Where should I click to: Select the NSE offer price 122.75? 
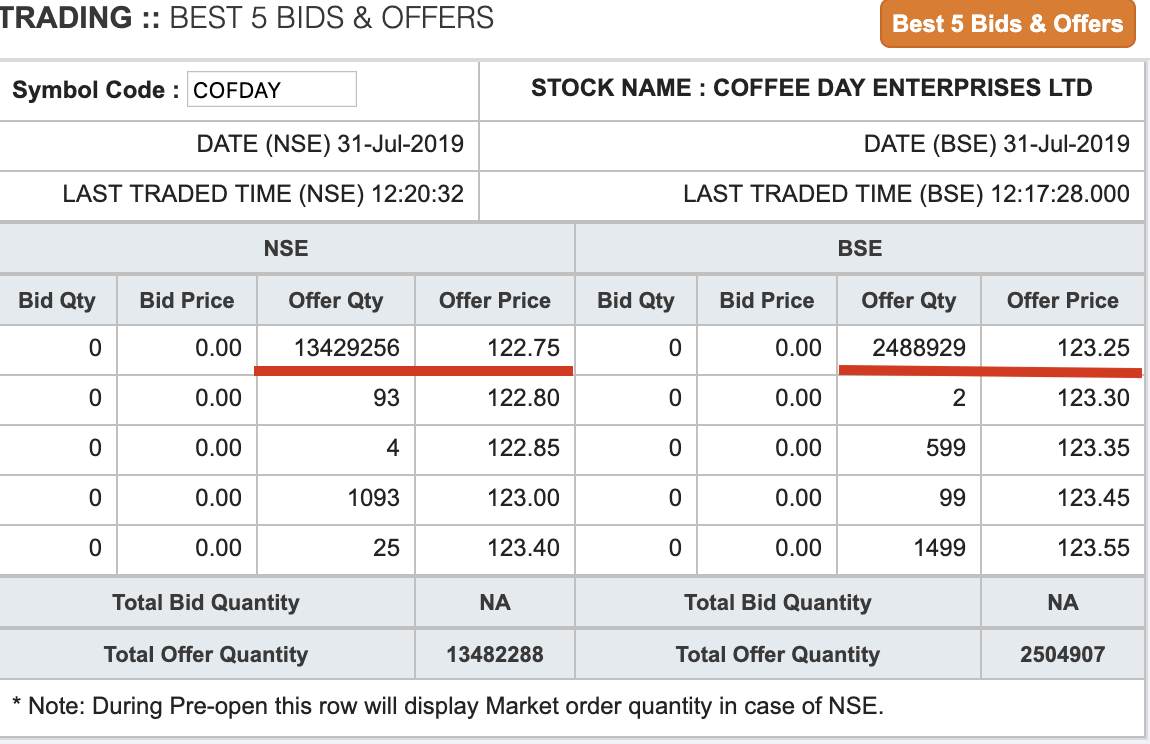tap(523, 348)
